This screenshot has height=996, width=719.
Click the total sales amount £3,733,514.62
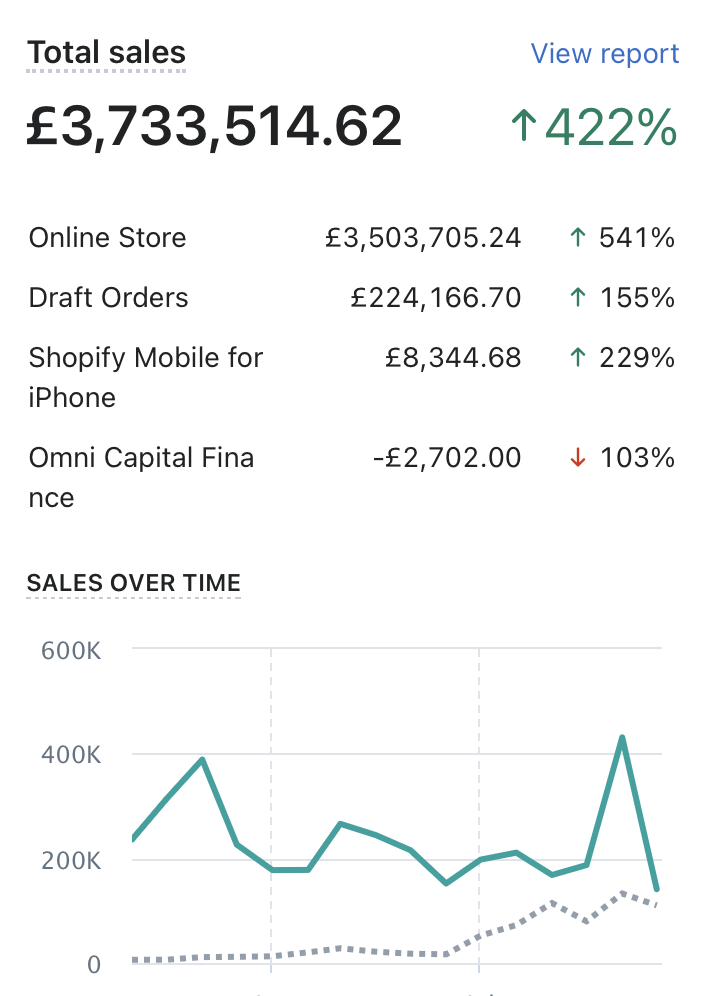coord(214,127)
